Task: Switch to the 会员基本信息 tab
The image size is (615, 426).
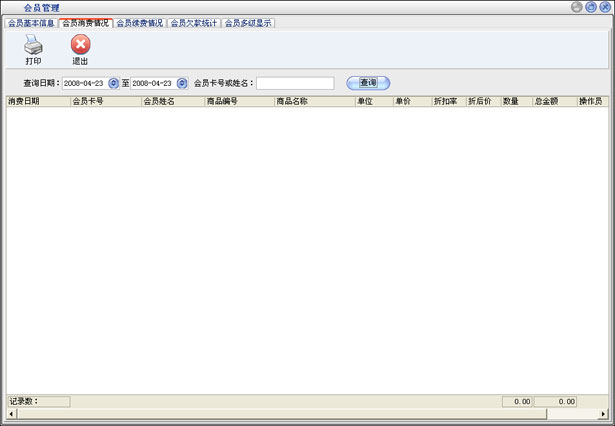Action: [31, 22]
